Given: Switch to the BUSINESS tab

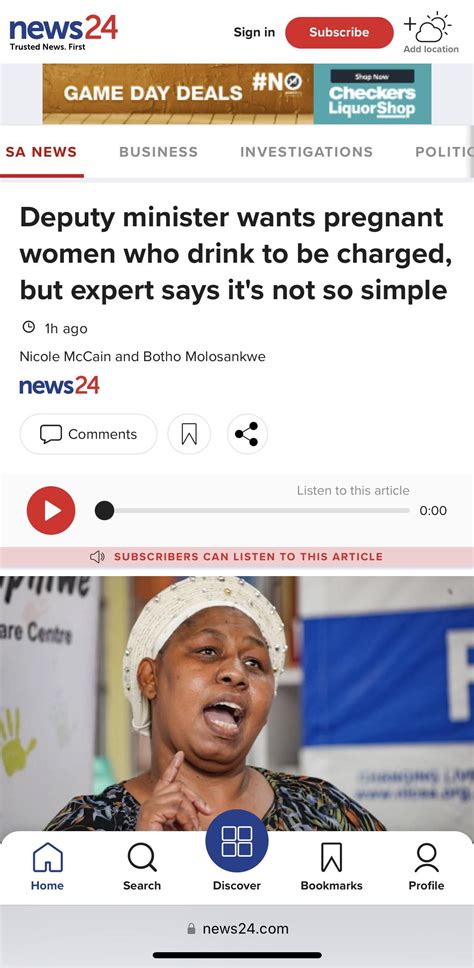Looking at the screenshot, I should click(159, 152).
